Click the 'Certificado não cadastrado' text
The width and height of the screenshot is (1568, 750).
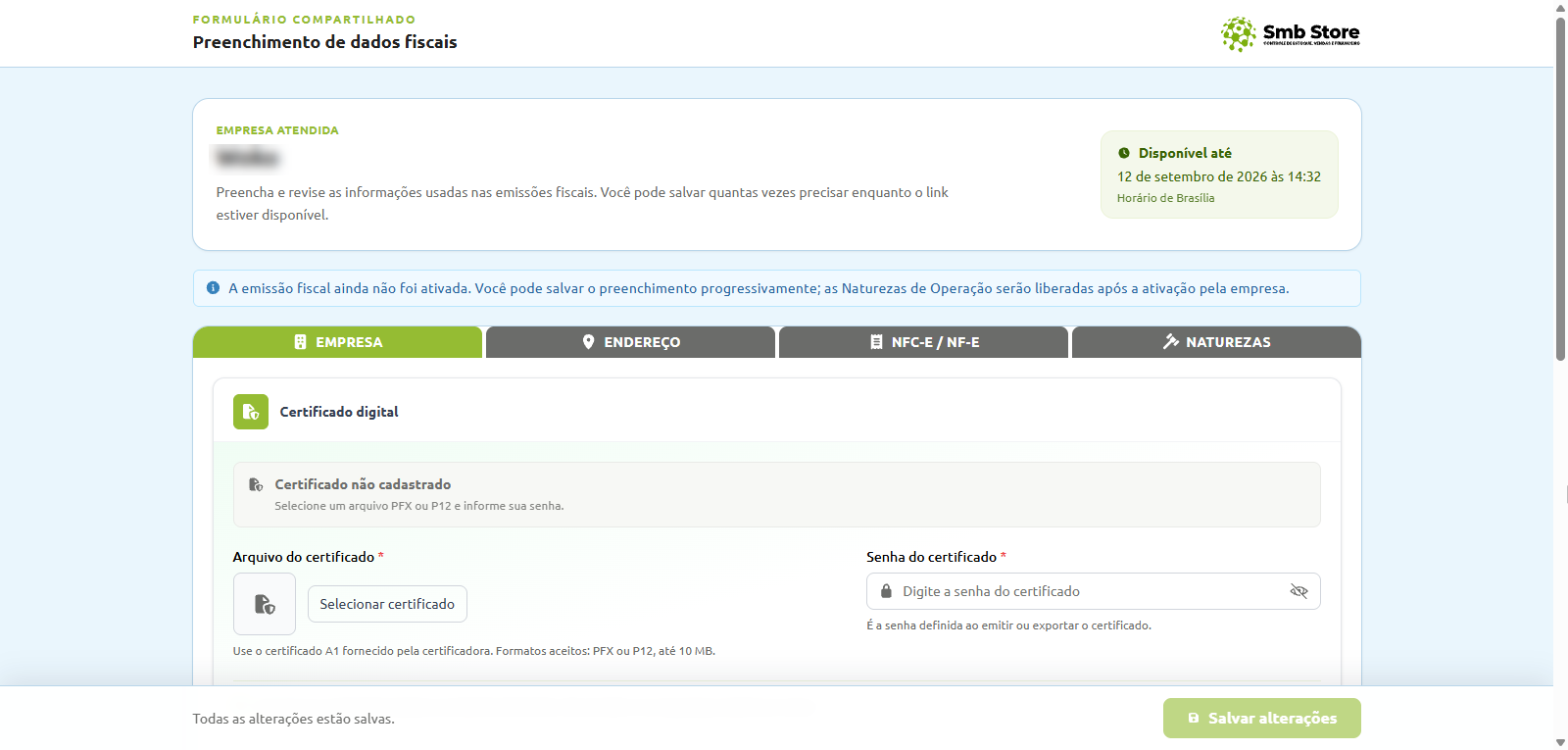click(x=363, y=484)
